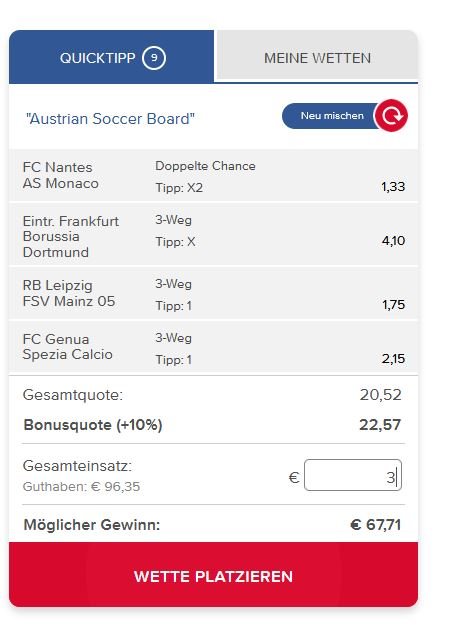This screenshot has height=641, width=454.
Task: Click the Bonusquote (+10%) label
Action: (x=93, y=425)
